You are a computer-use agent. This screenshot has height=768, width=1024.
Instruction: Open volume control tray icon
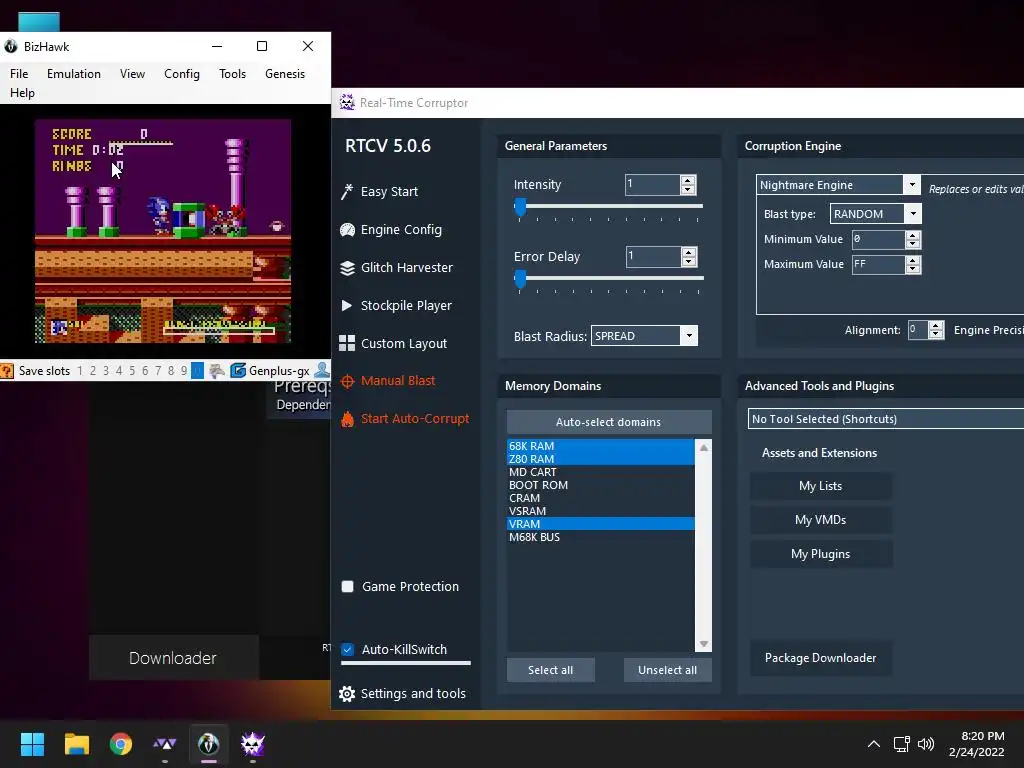[926, 744]
